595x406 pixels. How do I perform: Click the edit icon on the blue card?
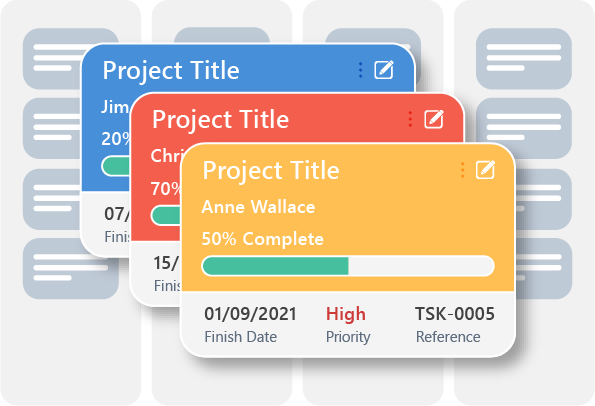[x=384, y=70]
